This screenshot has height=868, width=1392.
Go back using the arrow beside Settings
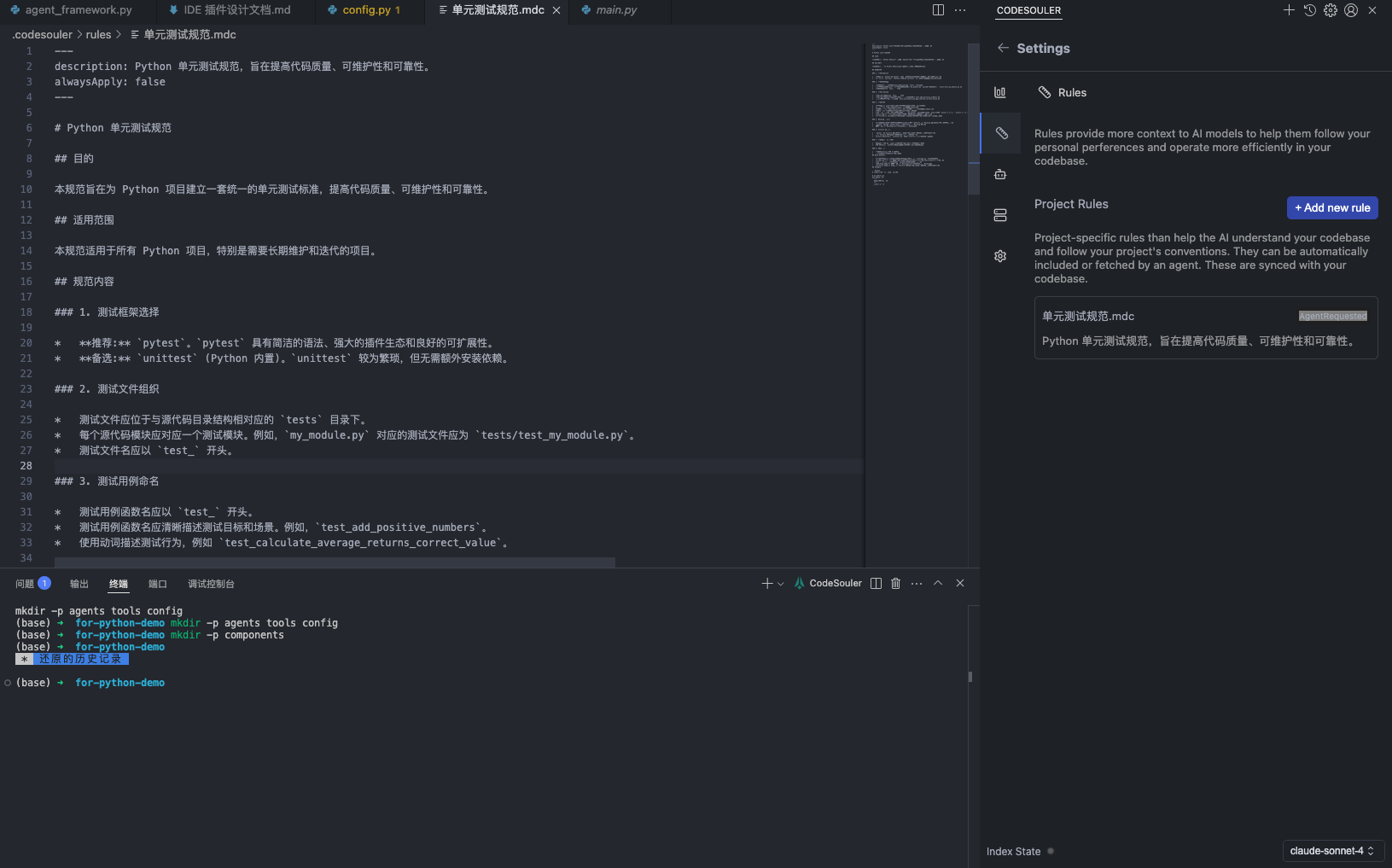pyautogui.click(x=1003, y=48)
